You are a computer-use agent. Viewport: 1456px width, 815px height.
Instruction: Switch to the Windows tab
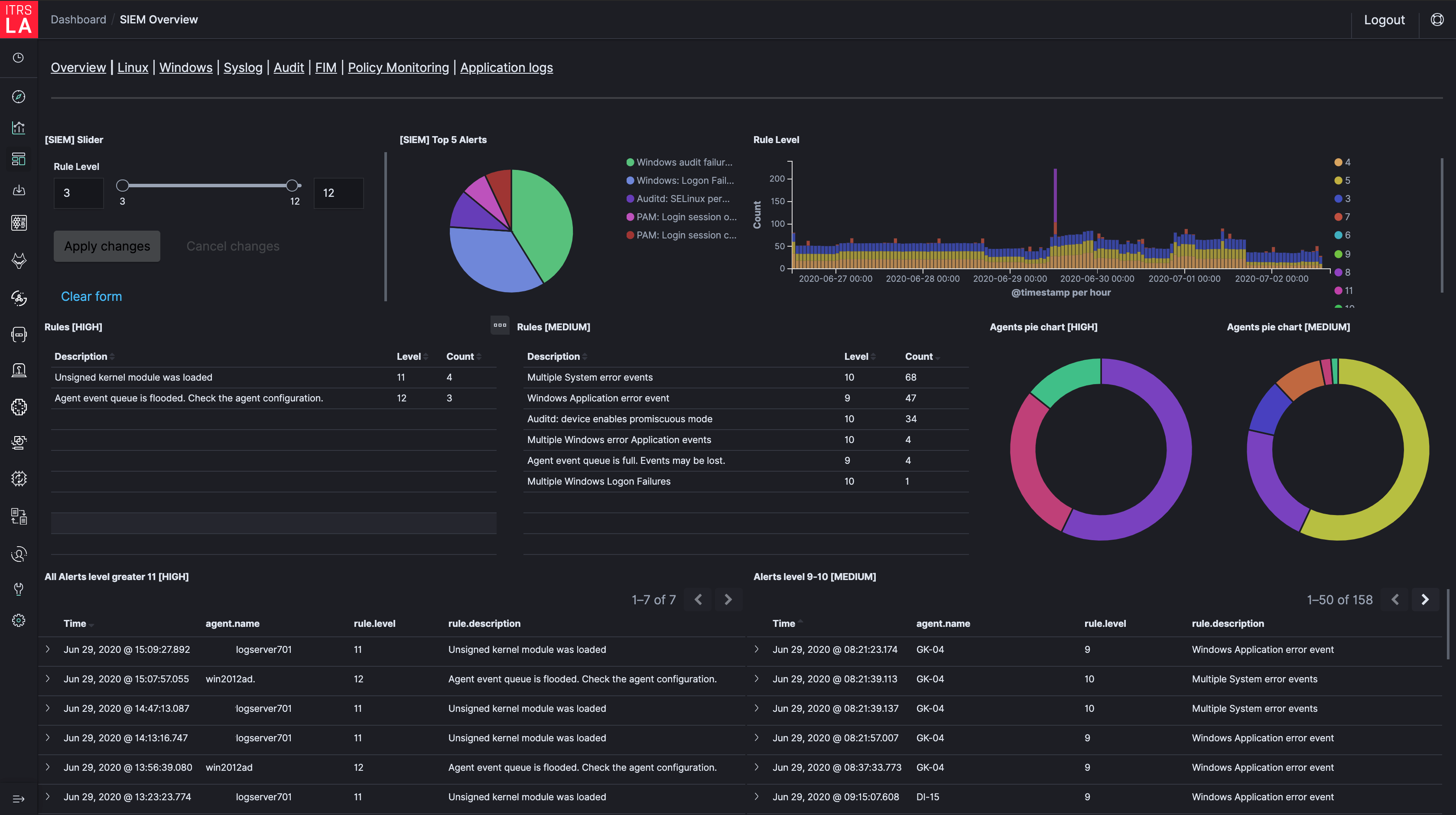[186, 67]
